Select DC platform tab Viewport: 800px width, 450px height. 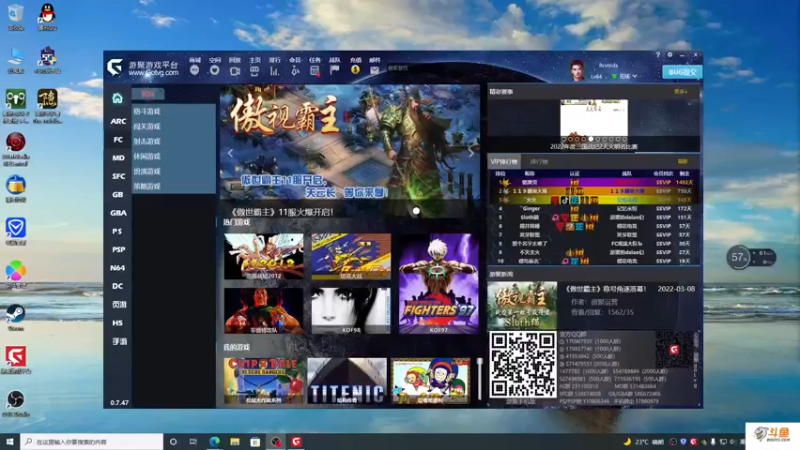(x=118, y=286)
